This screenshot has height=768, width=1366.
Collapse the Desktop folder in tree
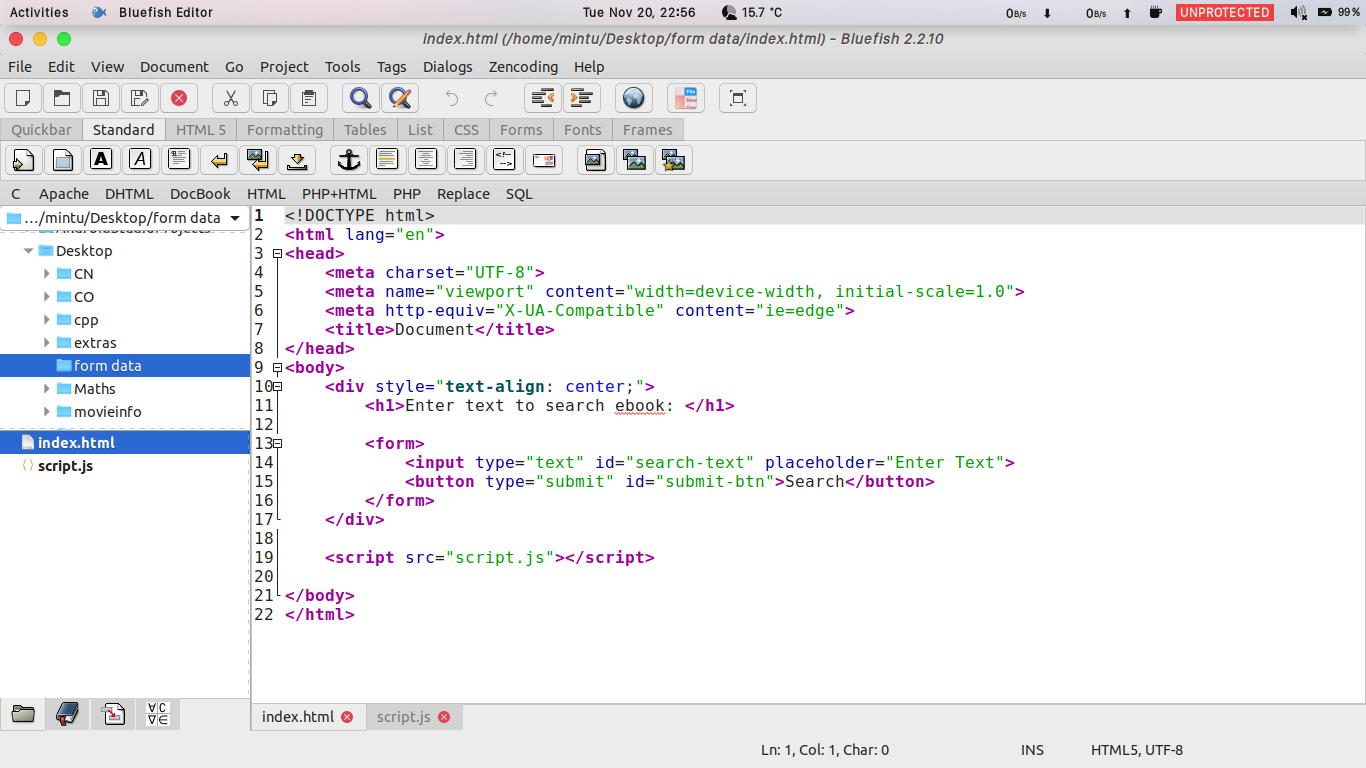click(29, 251)
